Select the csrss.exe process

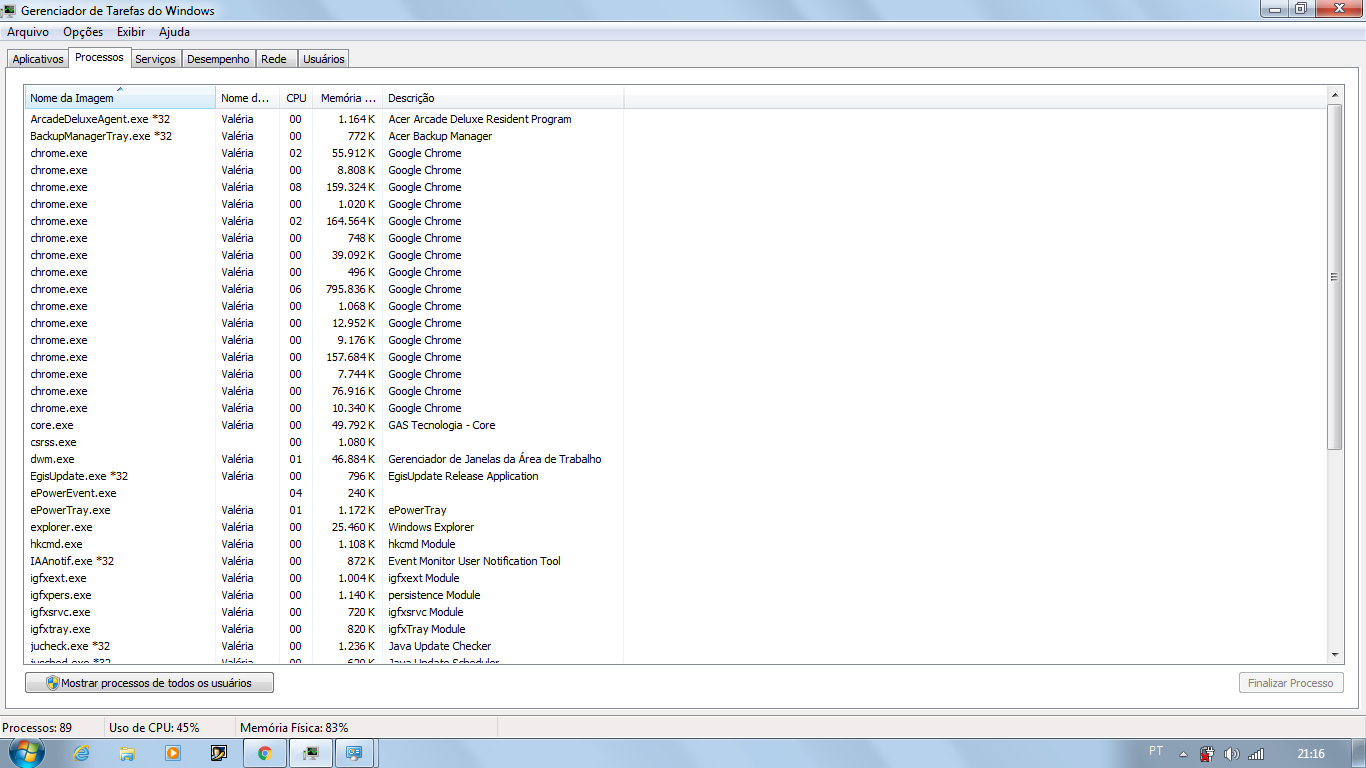[325, 442]
